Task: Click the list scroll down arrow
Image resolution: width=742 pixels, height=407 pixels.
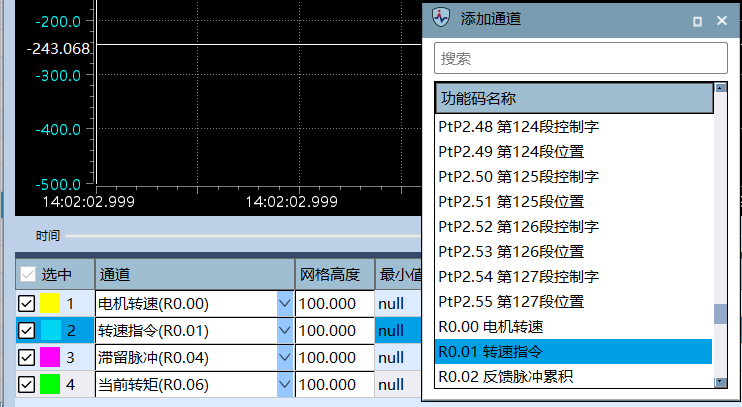Action: click(720, 382)
